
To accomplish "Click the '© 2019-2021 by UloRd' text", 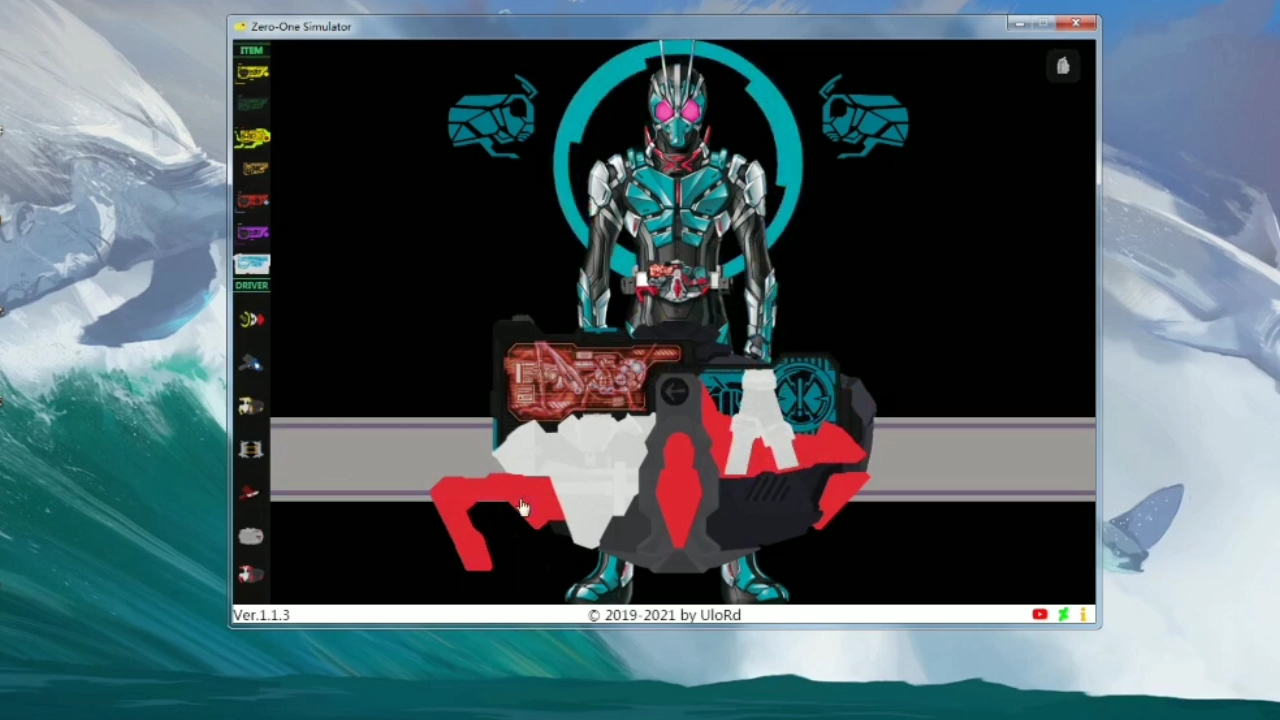I will click(664, 615).
